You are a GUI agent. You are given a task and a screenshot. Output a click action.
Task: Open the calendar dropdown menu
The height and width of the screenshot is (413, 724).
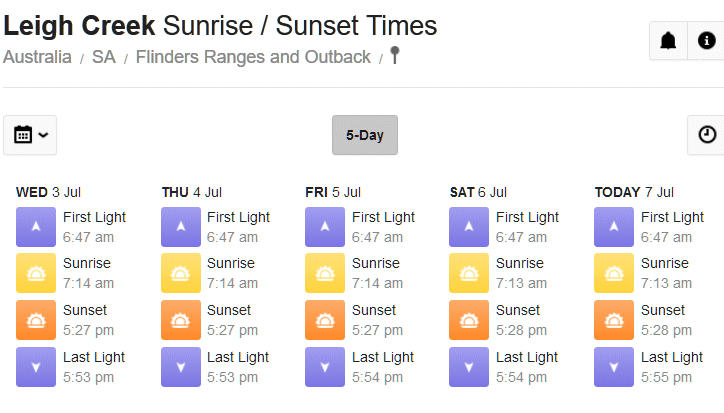tap(30, 135)
